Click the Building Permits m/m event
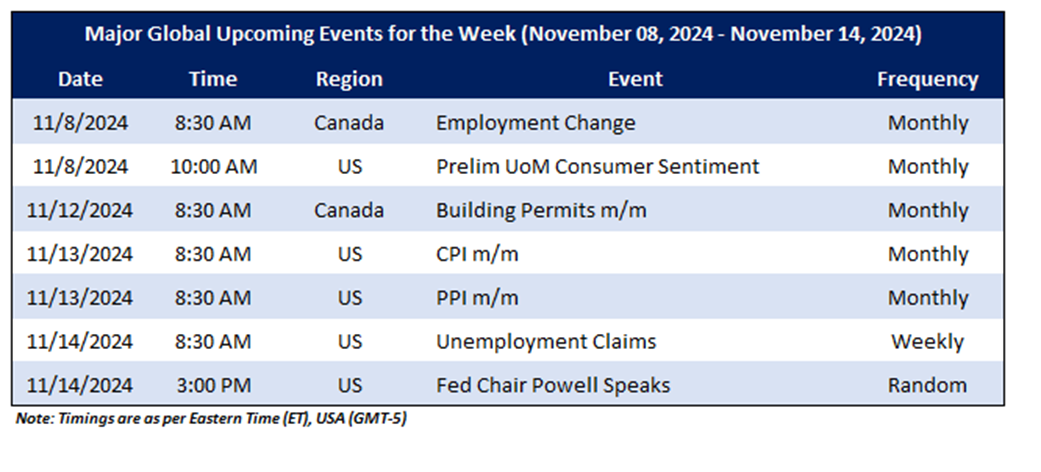1041x472 pixels. [x=541, y=211]
